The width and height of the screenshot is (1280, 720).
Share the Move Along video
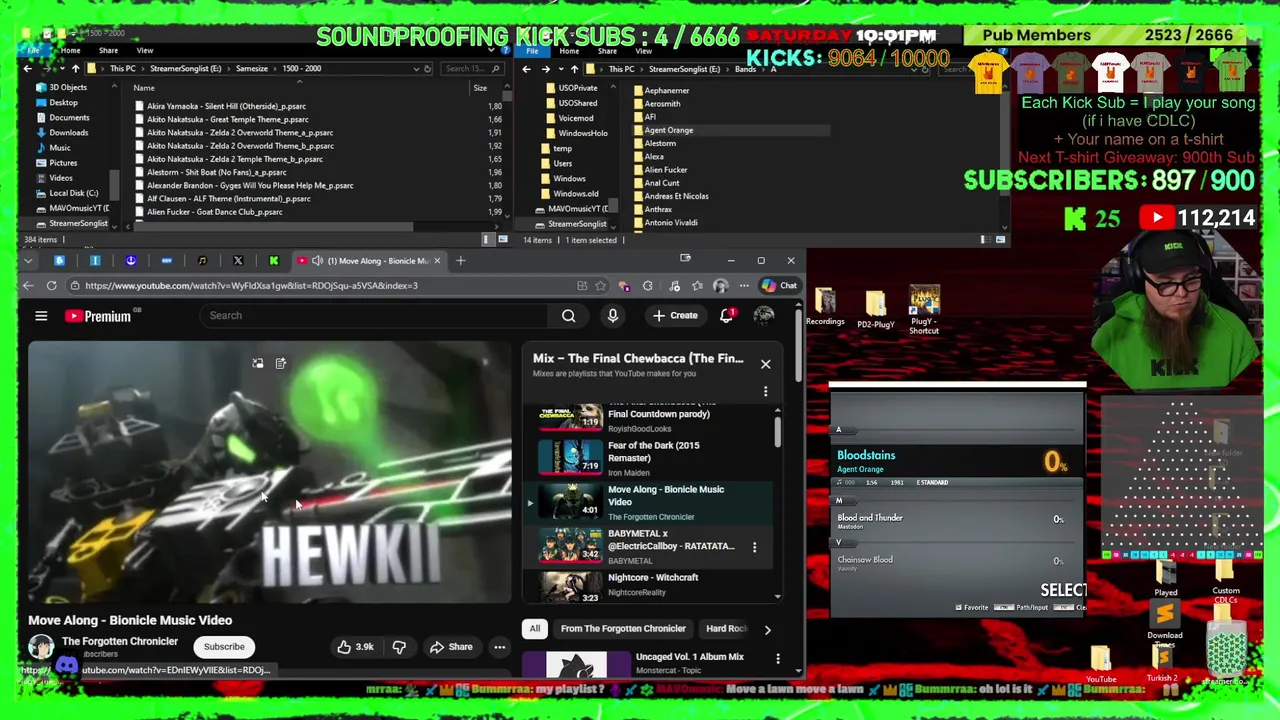(x=450, y=647)
